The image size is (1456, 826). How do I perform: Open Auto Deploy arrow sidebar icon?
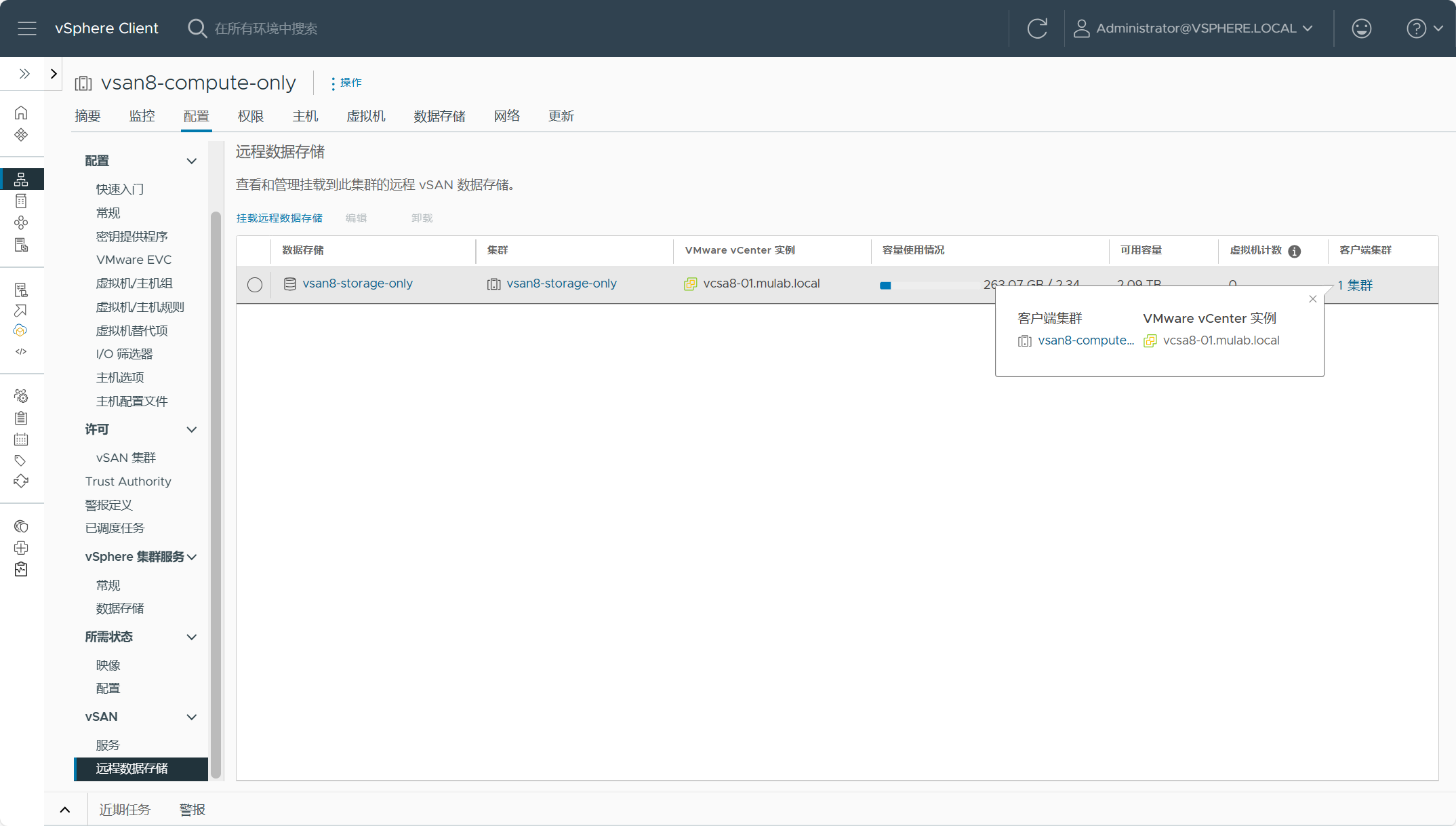pyautogui.click(x=21, y=311)
